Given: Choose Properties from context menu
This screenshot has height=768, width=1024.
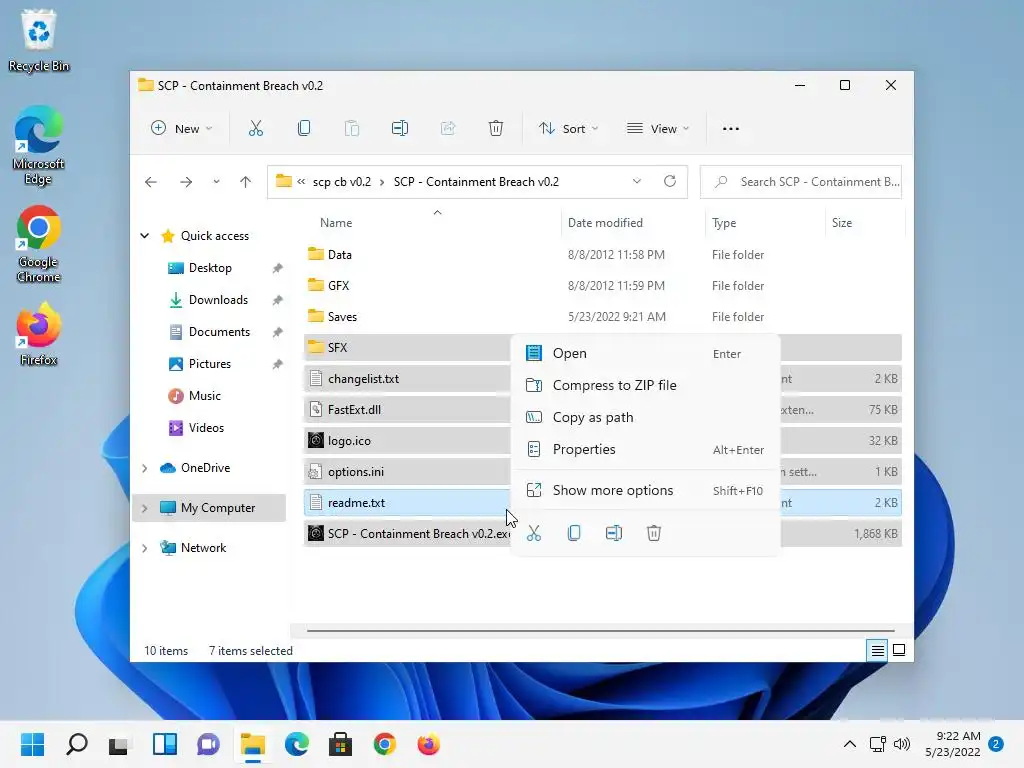Looking at the screenshot, I should [x=645, y=449].
